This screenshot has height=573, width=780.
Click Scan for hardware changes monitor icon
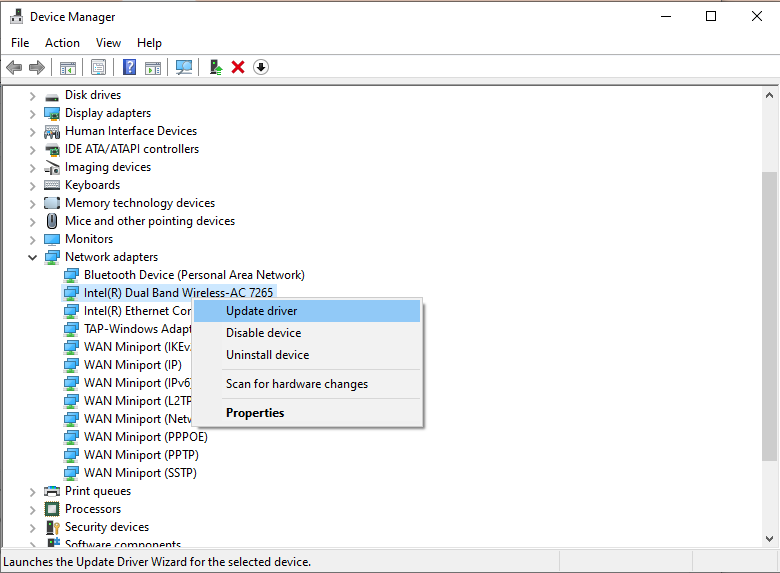[x=184, y=67]
